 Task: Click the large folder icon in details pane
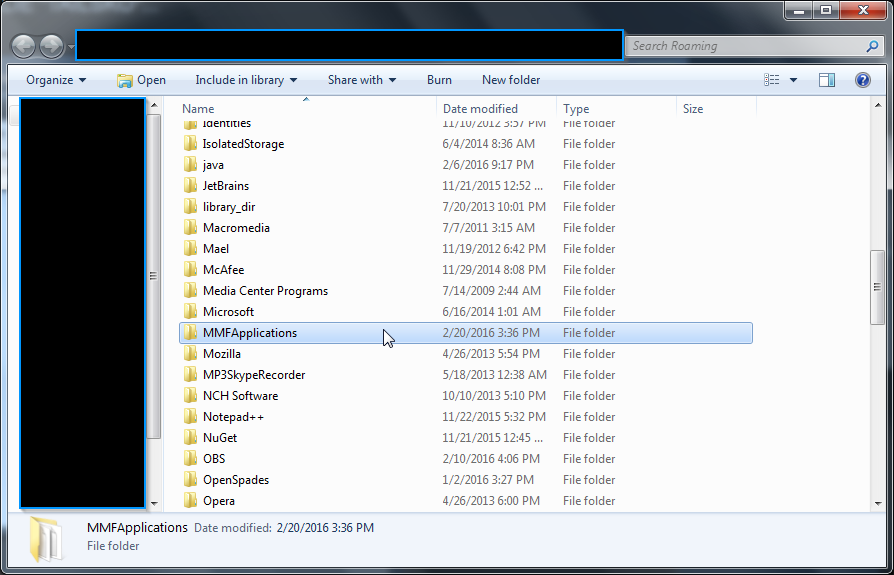pyautogui.click(x=46, y=539)
